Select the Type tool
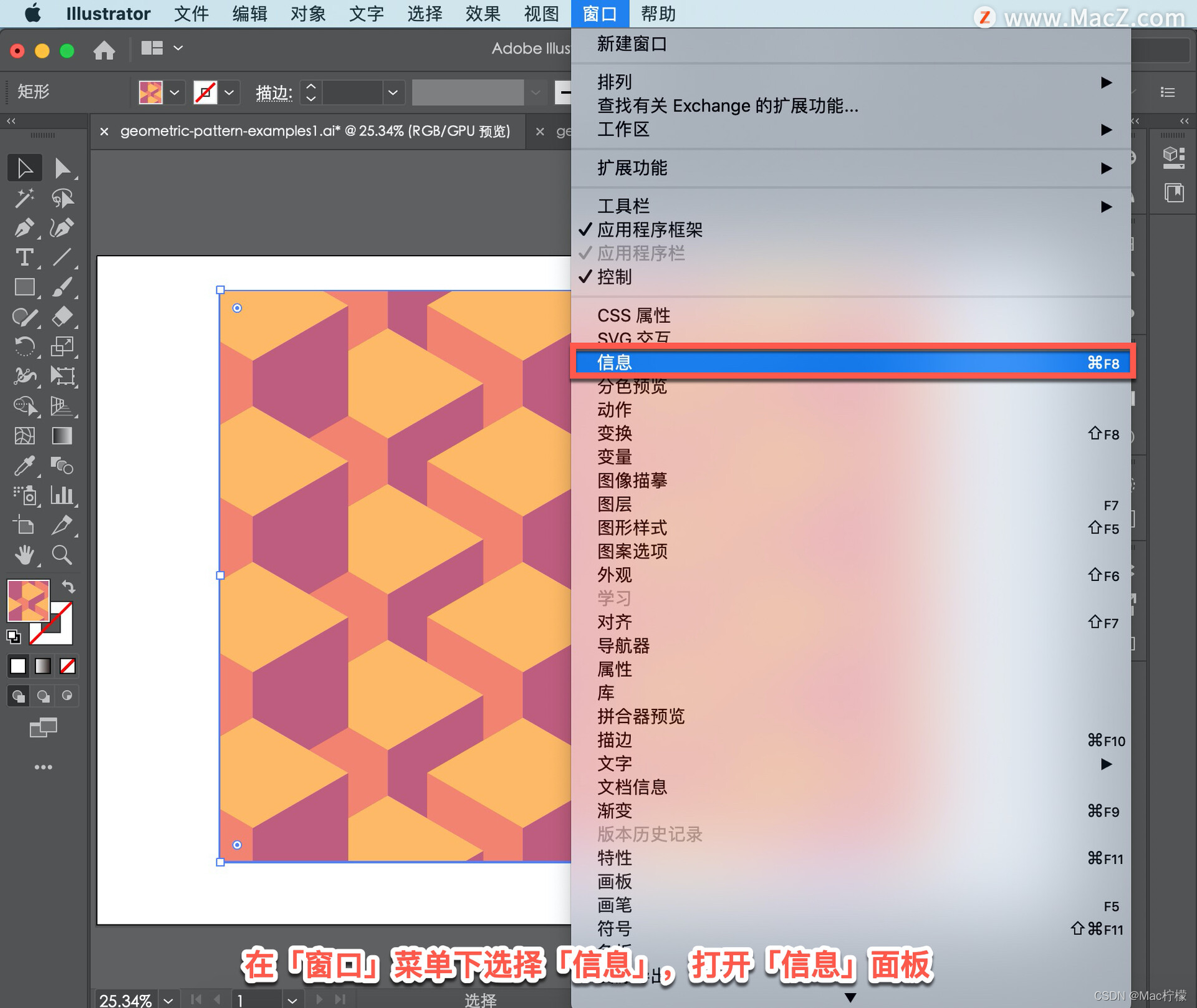Screen dimensions: 1197x1008 [x=24, y=257]
